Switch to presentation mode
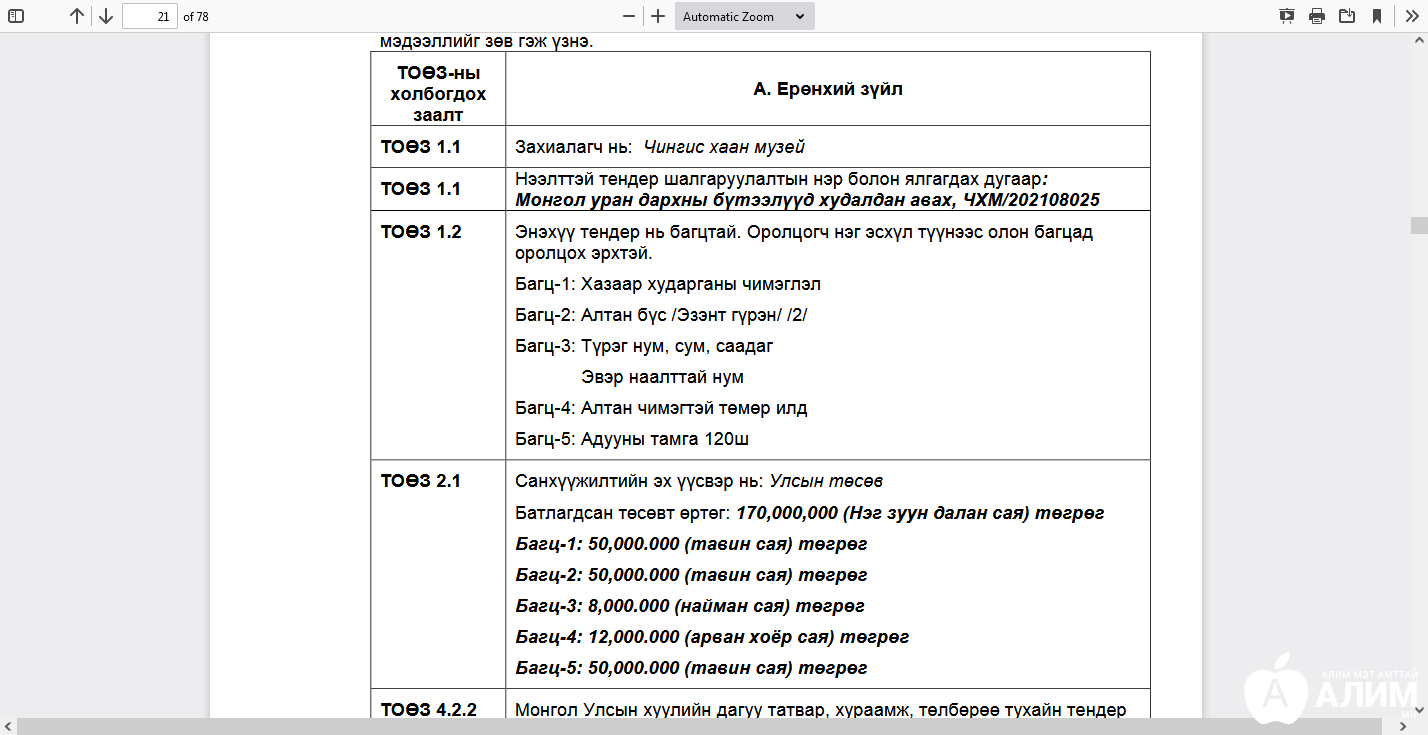1428x735 pixels. point(1287,16)
